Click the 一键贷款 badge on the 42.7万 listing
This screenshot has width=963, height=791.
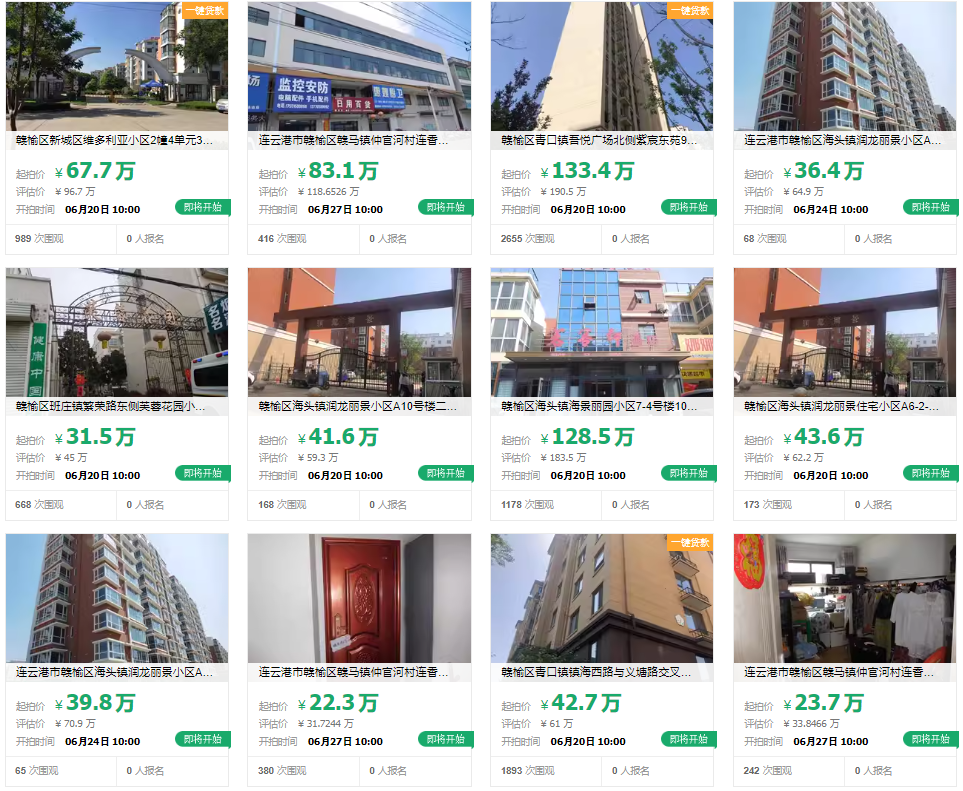(690, 542)
